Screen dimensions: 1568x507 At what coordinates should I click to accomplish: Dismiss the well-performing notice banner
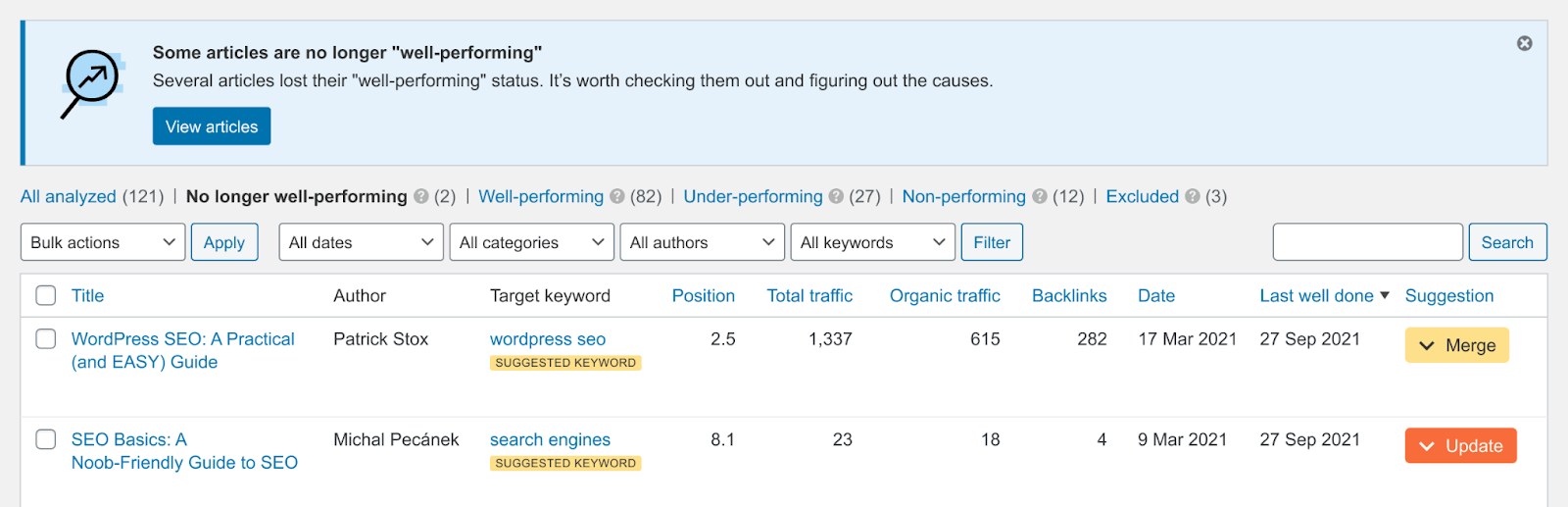tap(1524, 43)
